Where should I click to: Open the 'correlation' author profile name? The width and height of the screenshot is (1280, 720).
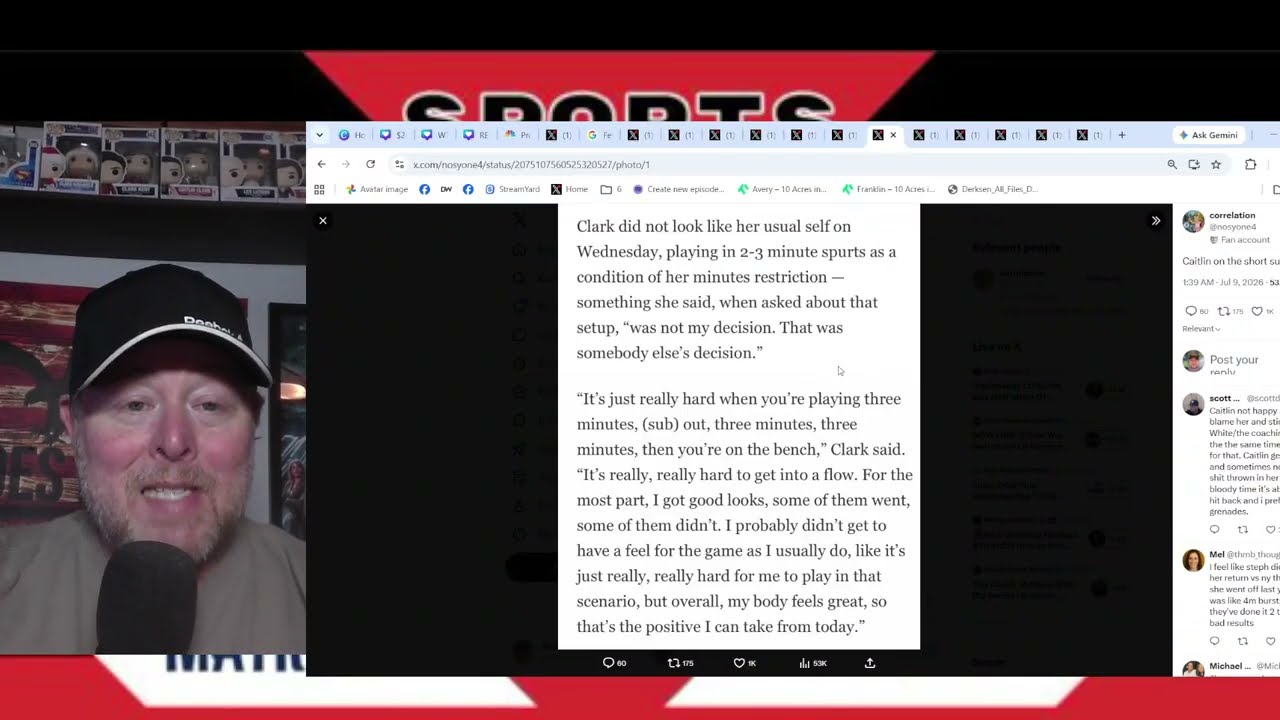click(x=1232, y=215)
